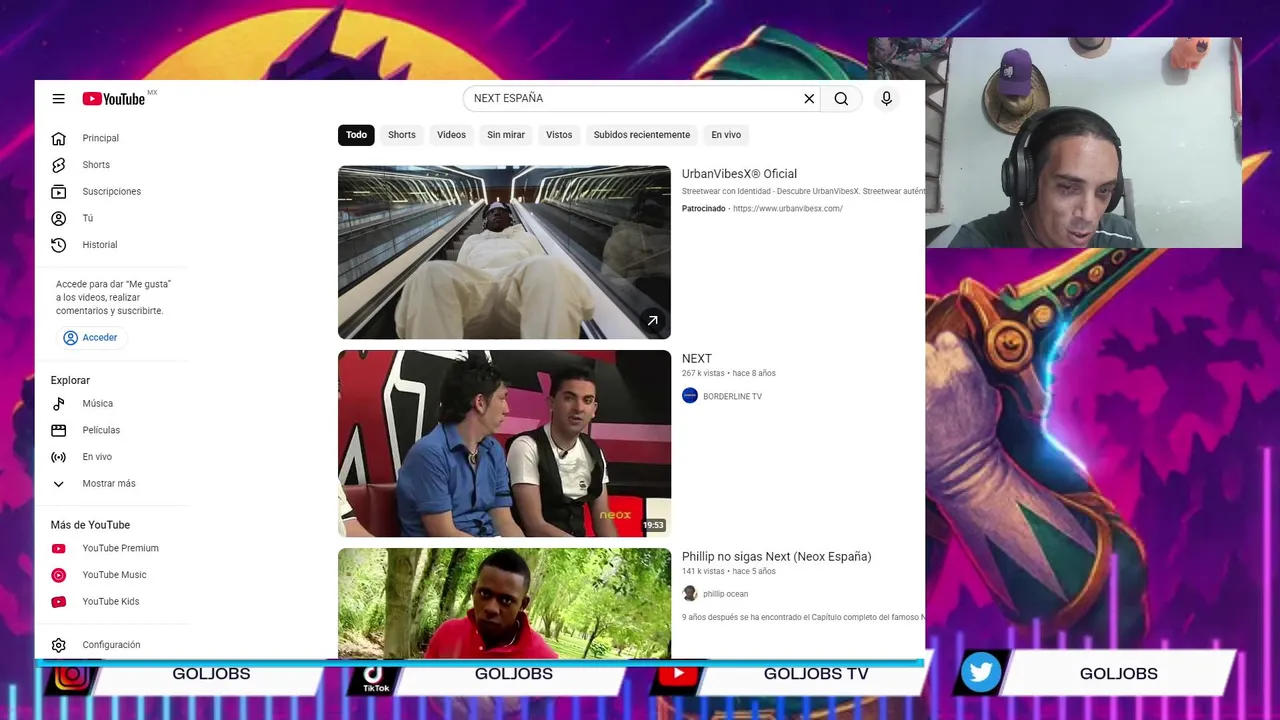Click the YouTube logo
1280x720 pixels.
[114, 99]
